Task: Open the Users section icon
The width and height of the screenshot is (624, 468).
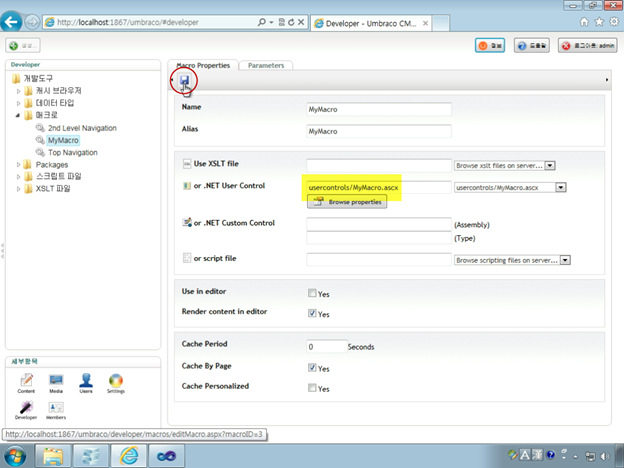Action: (86, 383)
